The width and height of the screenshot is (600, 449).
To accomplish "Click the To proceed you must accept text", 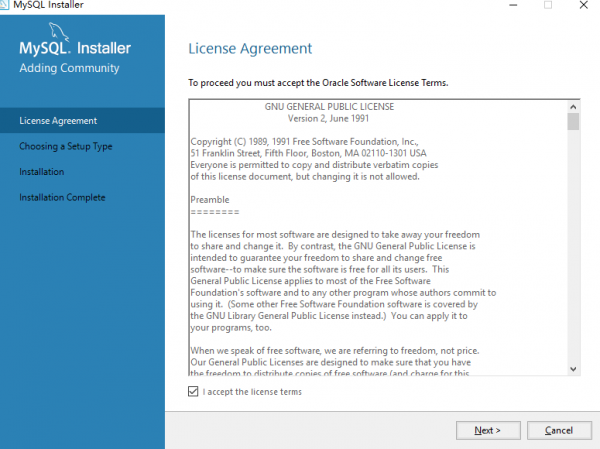I will tap(318, 83).
